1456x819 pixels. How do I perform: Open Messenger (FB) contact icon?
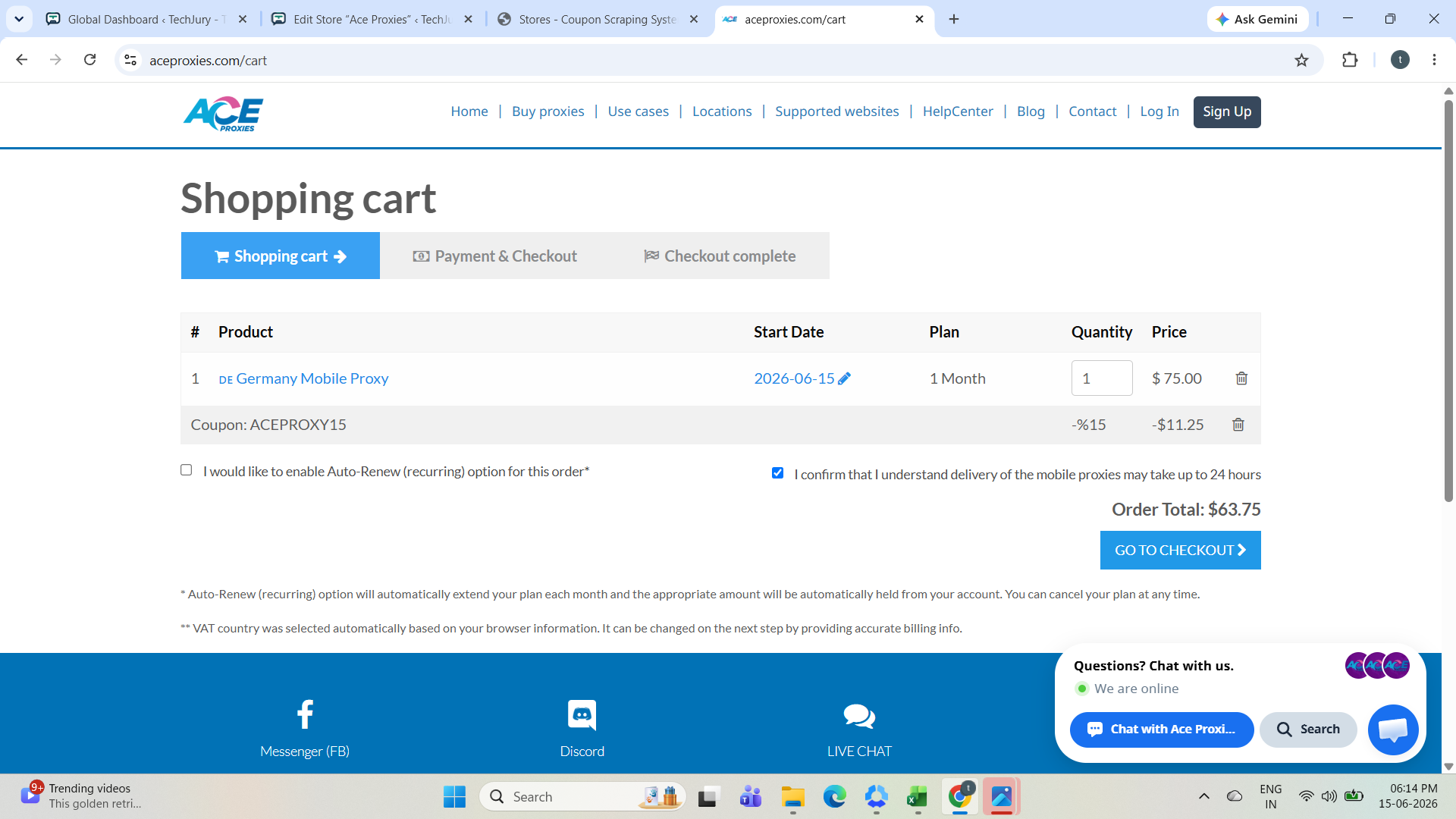click(x=305, y=714)
